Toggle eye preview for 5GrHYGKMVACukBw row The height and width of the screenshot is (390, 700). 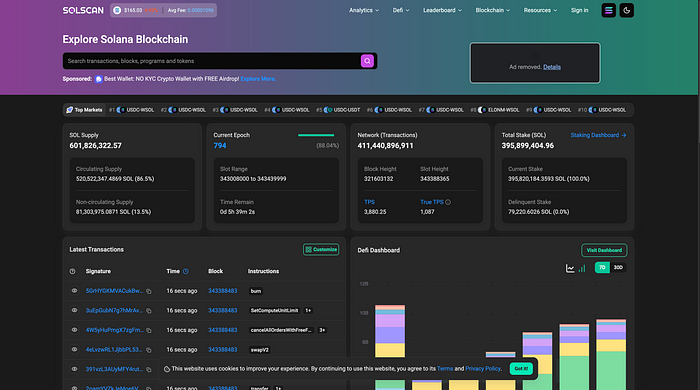click(x=75, y=290)
